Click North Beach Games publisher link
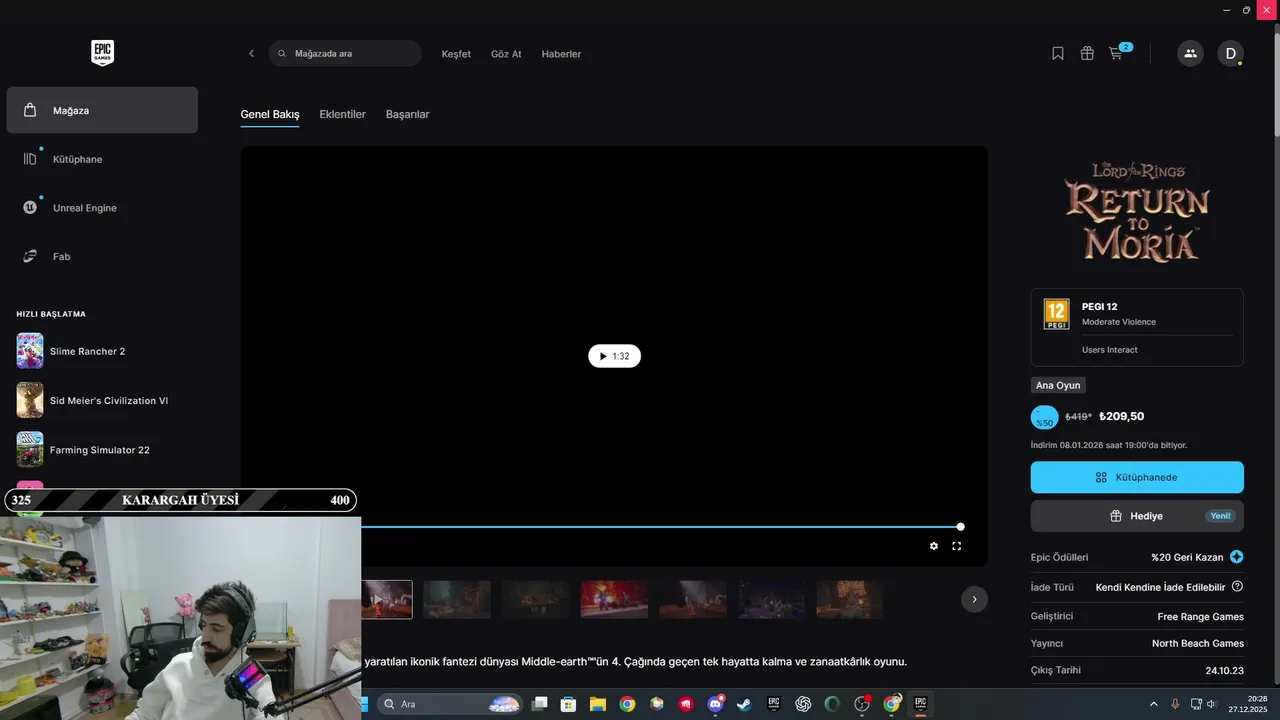1280x720 pixels. point(1197,643)
